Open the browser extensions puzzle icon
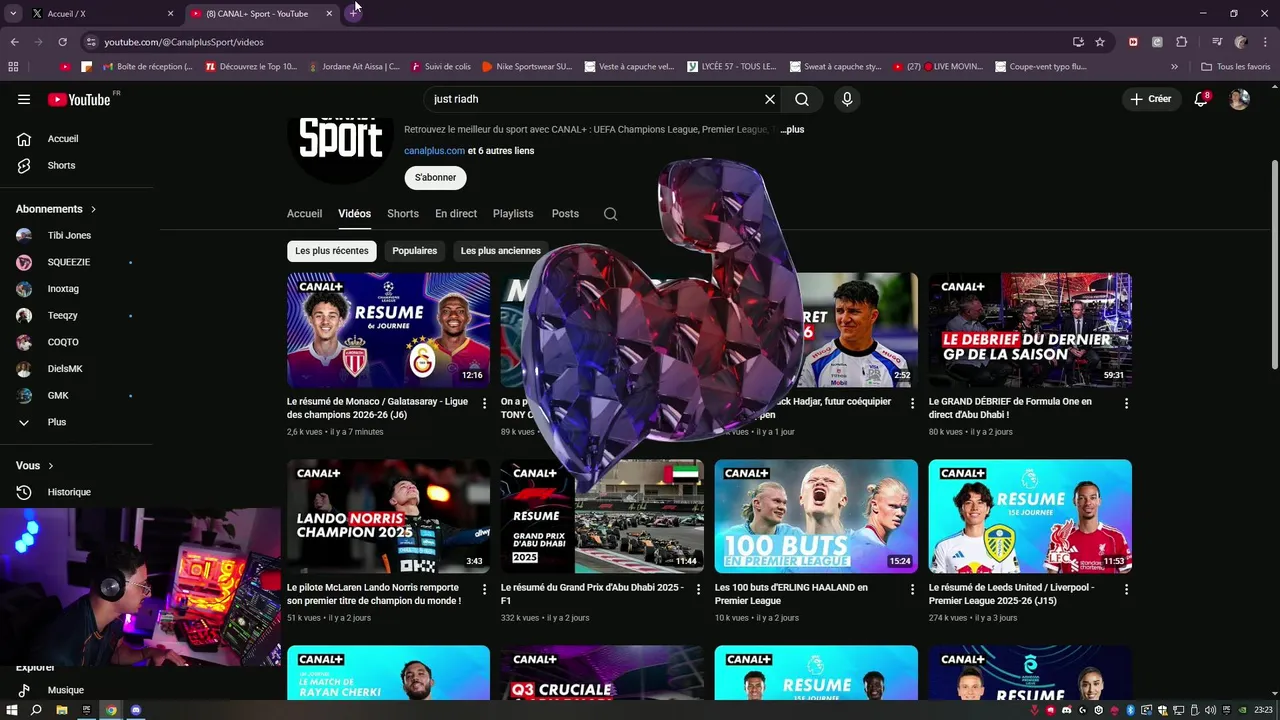Screen dimensions: 1280x720 [1182, 42]
